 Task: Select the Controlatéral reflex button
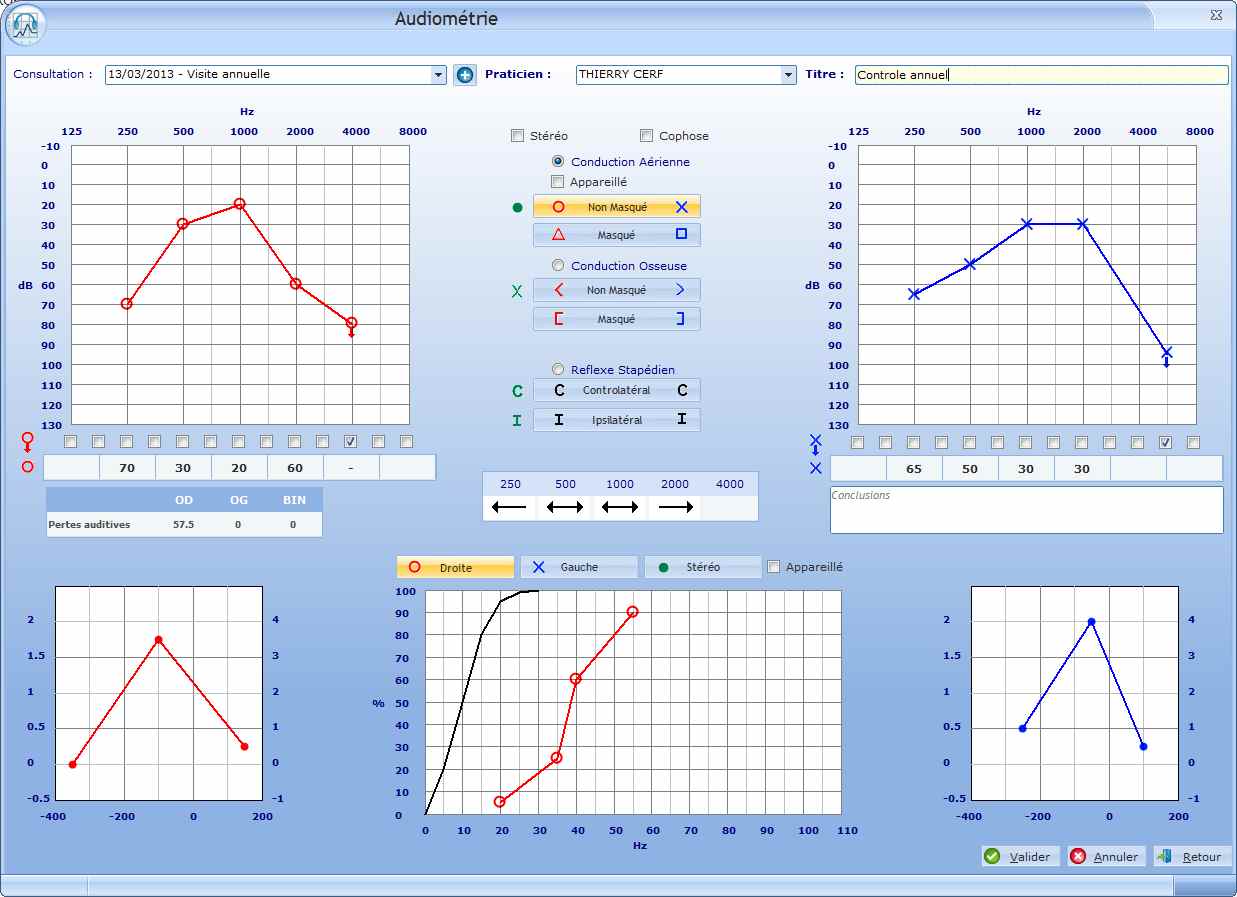click(616, 390)
